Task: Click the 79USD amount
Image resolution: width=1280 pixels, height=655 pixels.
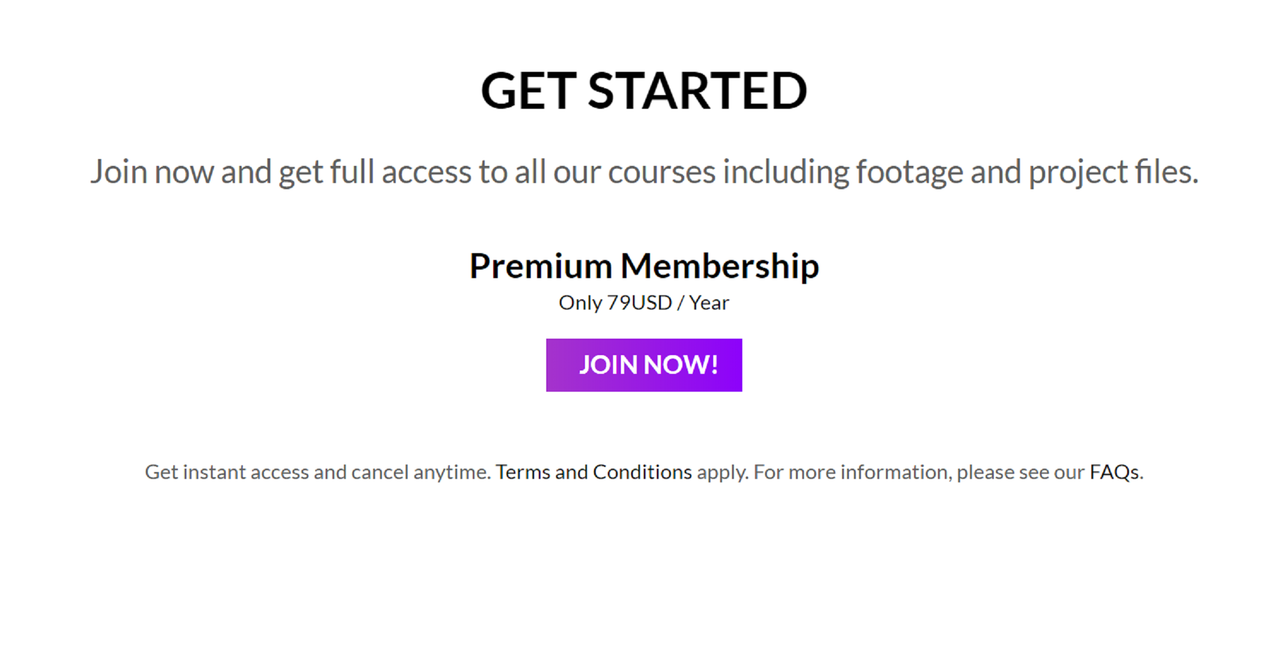Action: coord(640,302)
